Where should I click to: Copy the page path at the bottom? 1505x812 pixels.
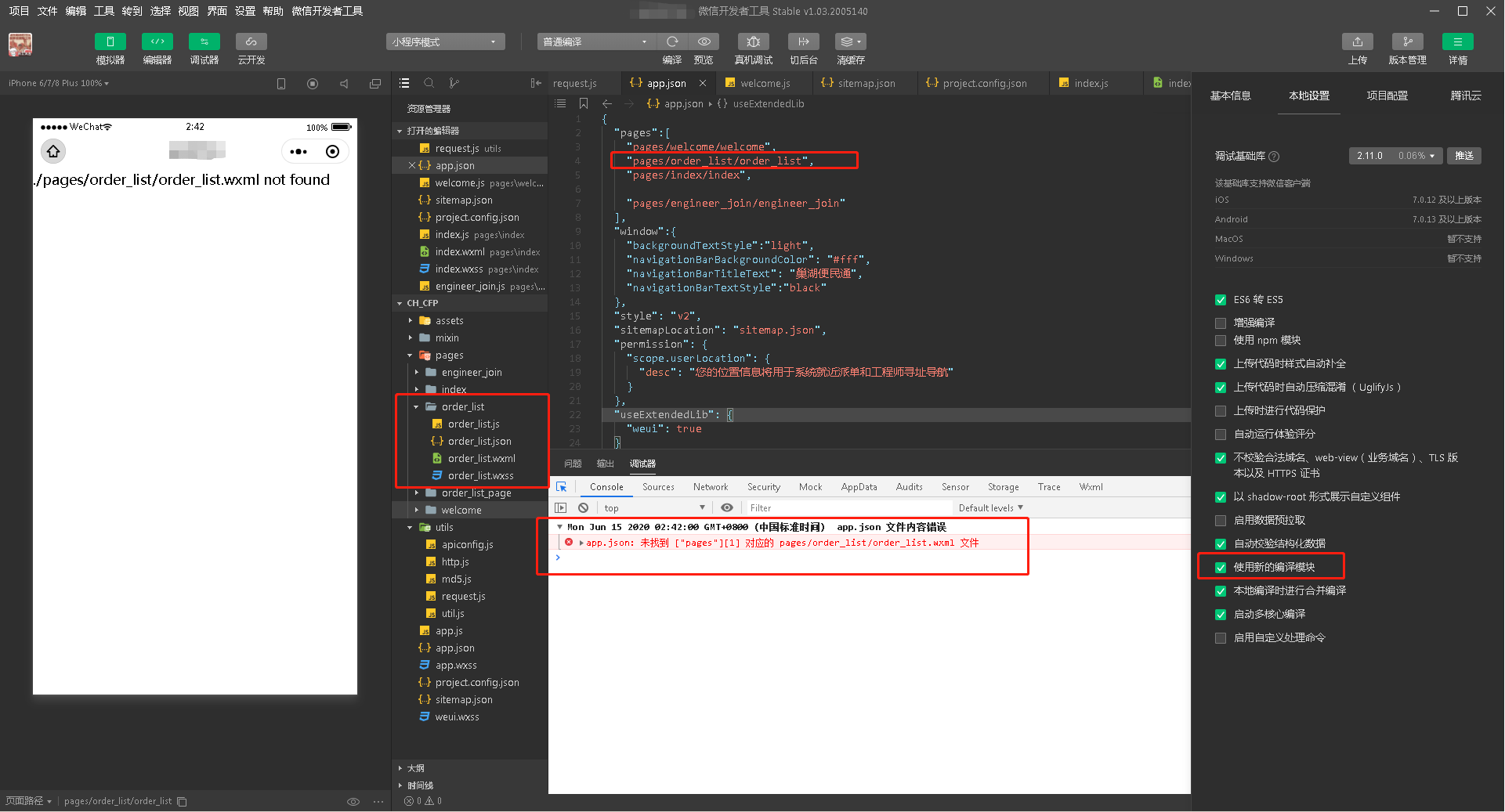[182, 801]
